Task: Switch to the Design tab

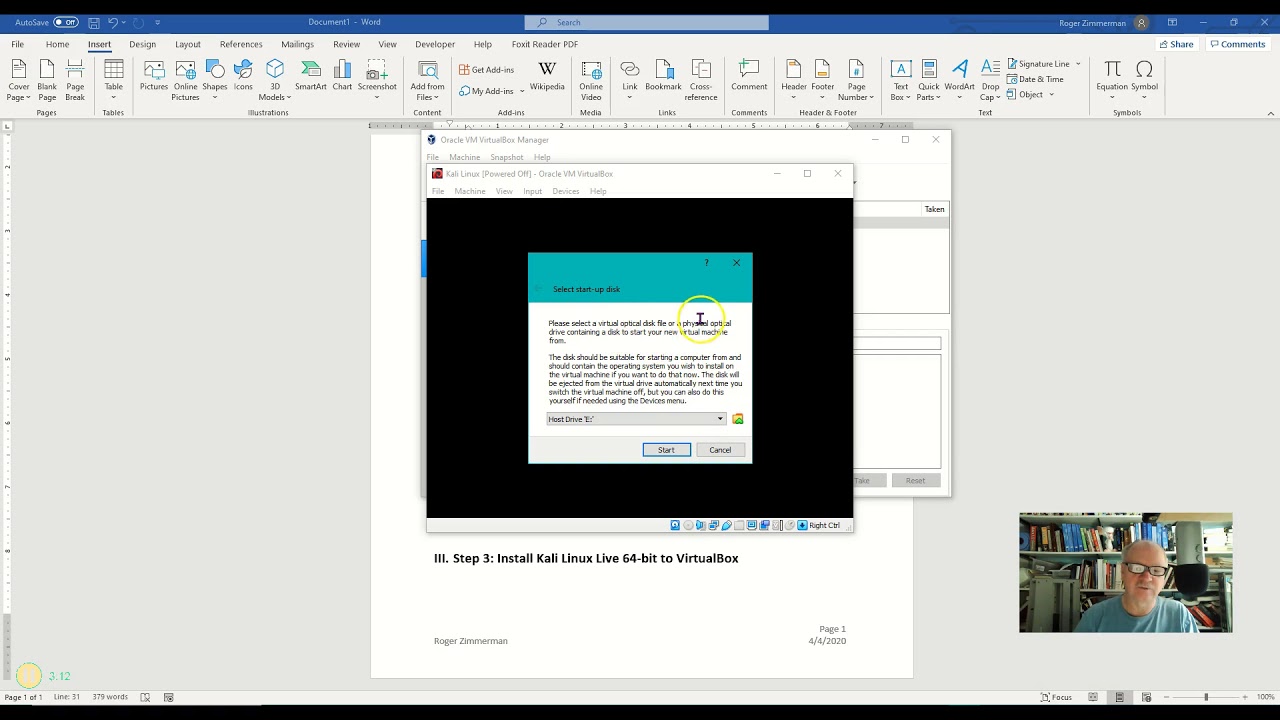Action: [142, 44]
